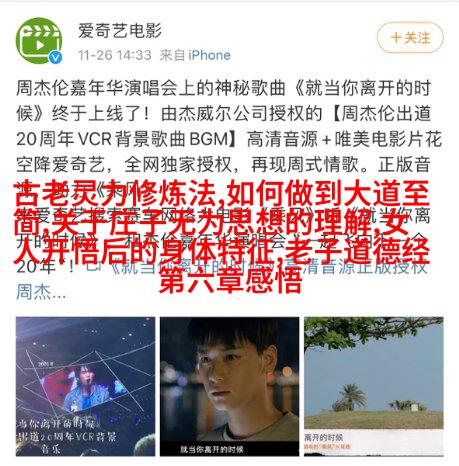Click the blue verified V badge
The width and height of the screenshot is (459, 466).
55,57
